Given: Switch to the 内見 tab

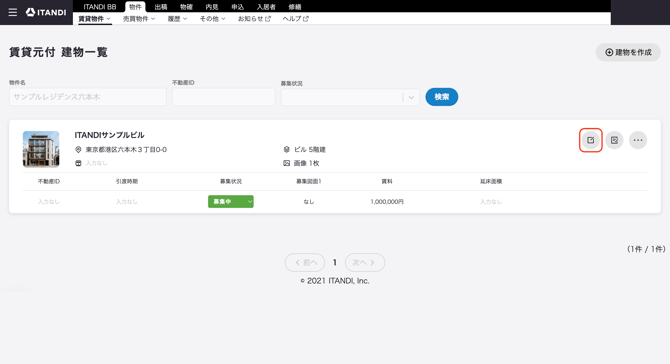Looking at the screenshot, I should pos(212,7).
